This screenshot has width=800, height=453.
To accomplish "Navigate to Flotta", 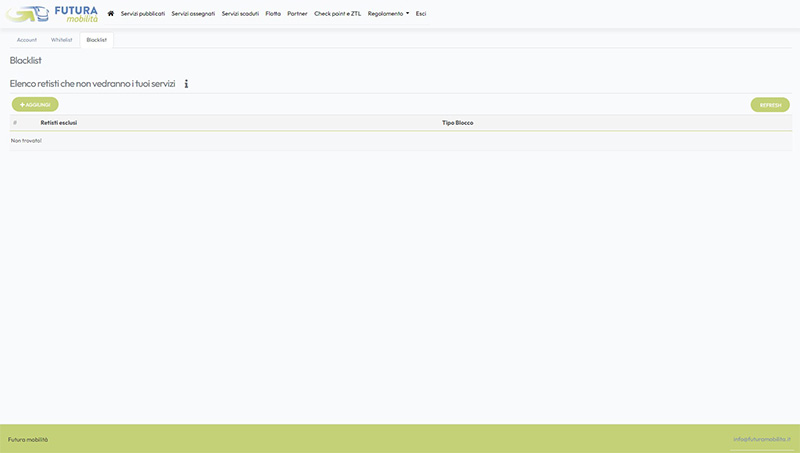I will coord(273,14).
